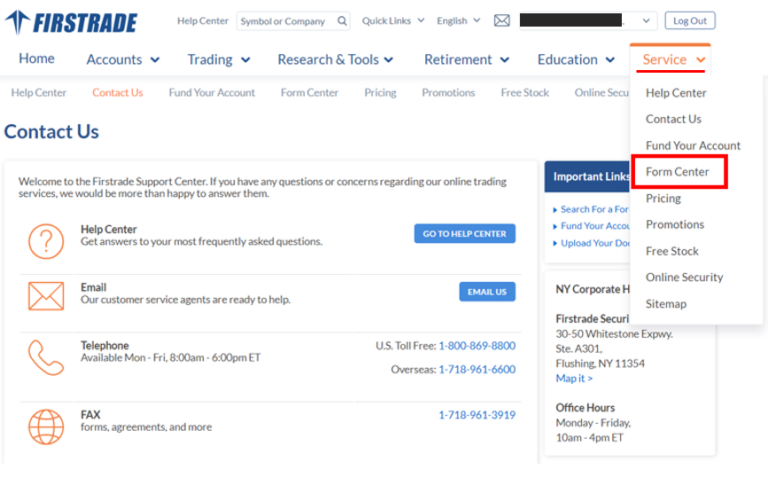Screen dimensions: 768x477
Task: Type in the Symbol or Company field
Action: click(x=284, y=21)
